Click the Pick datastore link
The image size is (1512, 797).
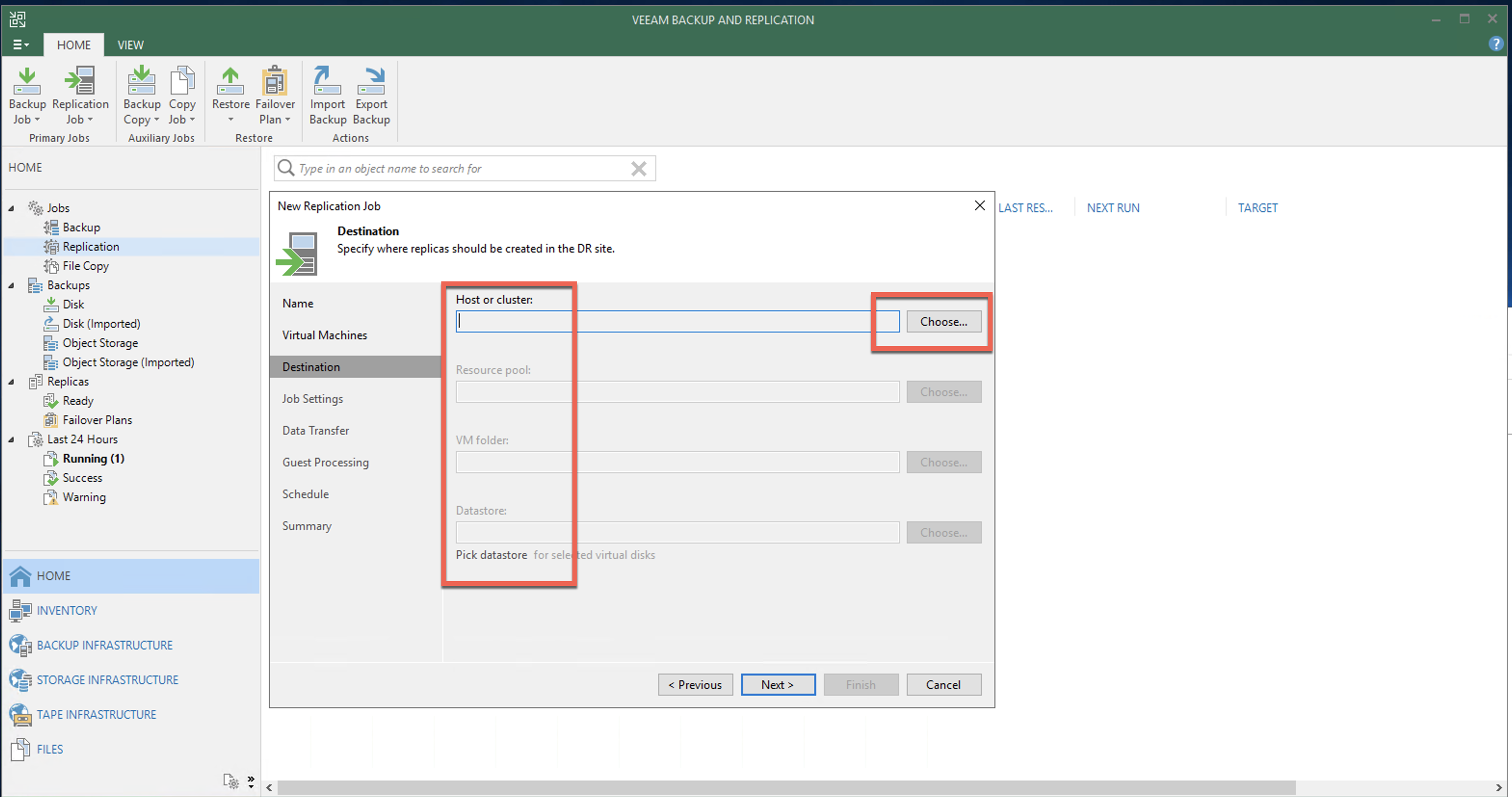pyautogui.click(x=491, y=555)
